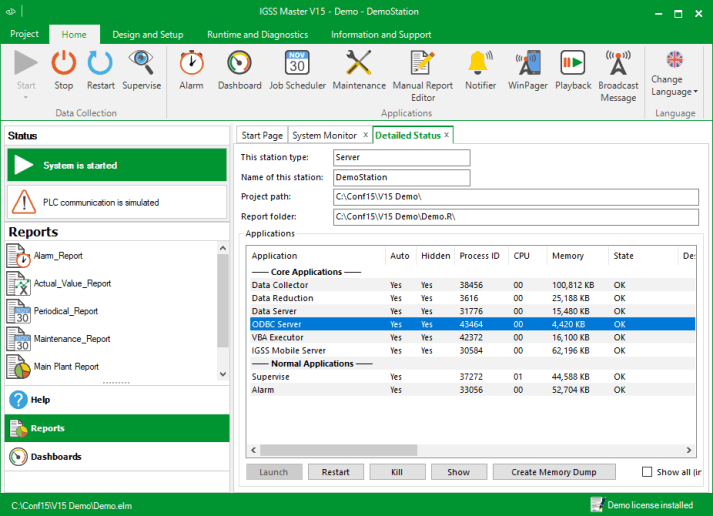Click the Notifier bell icon
Image resolution: width=713 pixels, height=516 pixels.
(480, 64)
